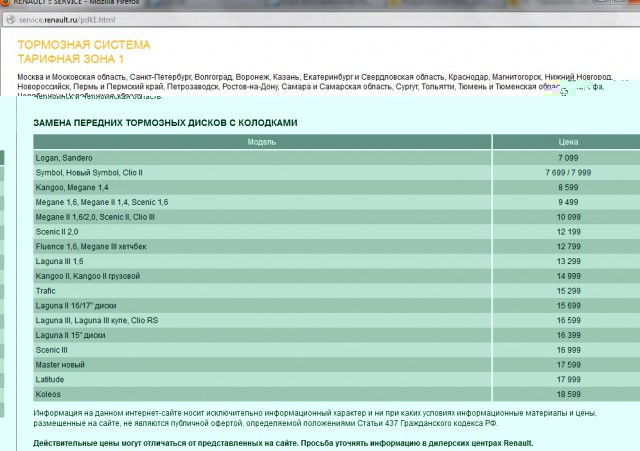The width and height of the screenshot is (640, 451).
Task: Select the 'Koleos' row
Action: [x=337, y=394]
